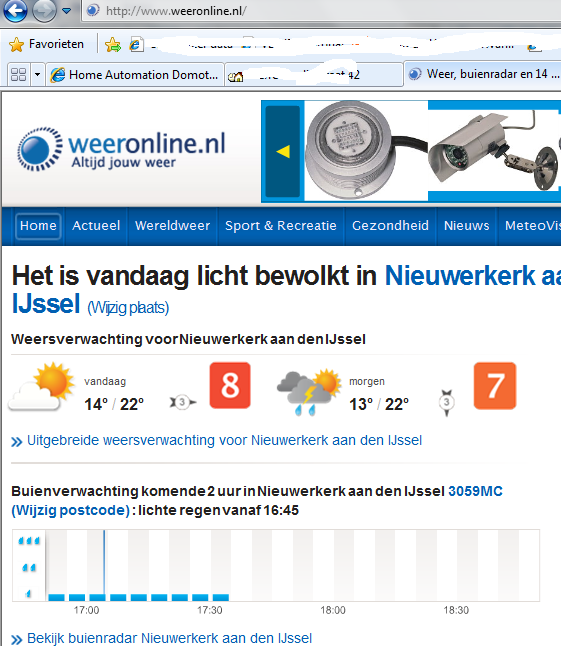The image size is (561, 646).
Task: Click the wind direction icon for vandaag
Action: tap(182, 402)
